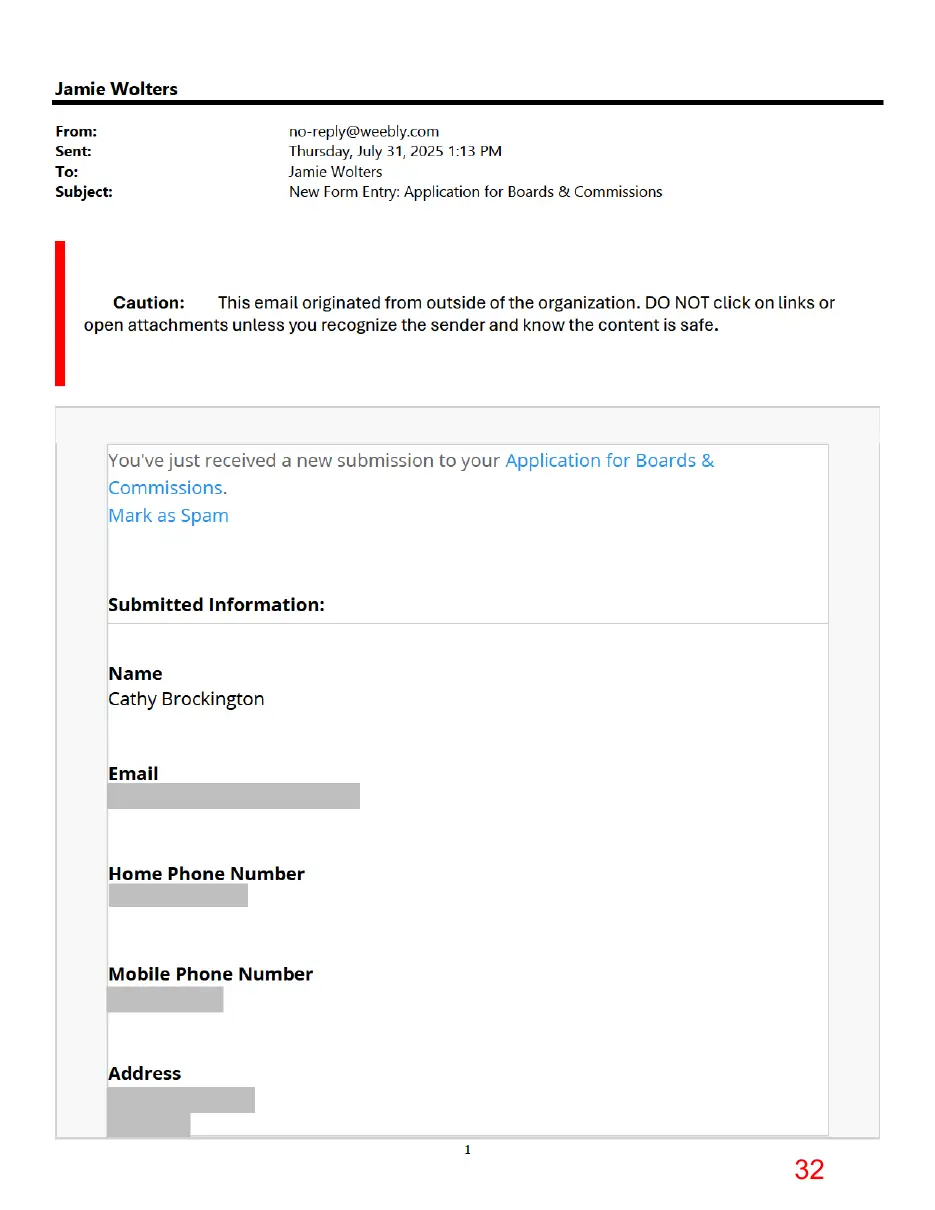Screen dimensions: 935x1210
Task: Click the bold Caution: word
Action: [149, 302]
